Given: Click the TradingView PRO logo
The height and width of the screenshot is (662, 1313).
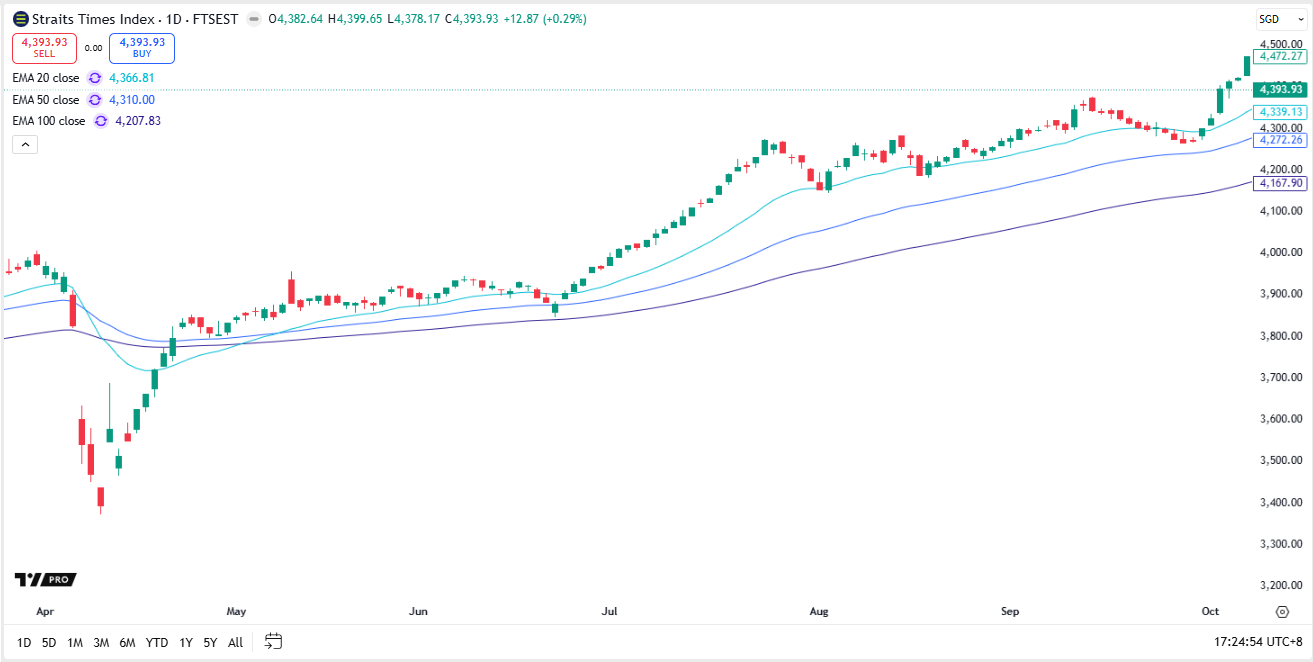Looking at the screenshot, I should coord(45,580).
